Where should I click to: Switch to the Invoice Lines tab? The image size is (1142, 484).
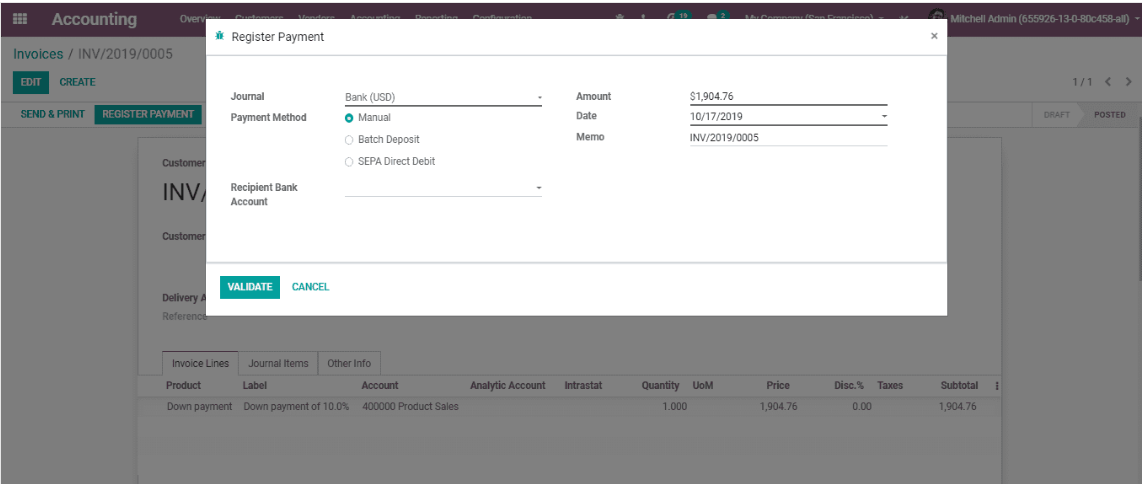(200, 363)
